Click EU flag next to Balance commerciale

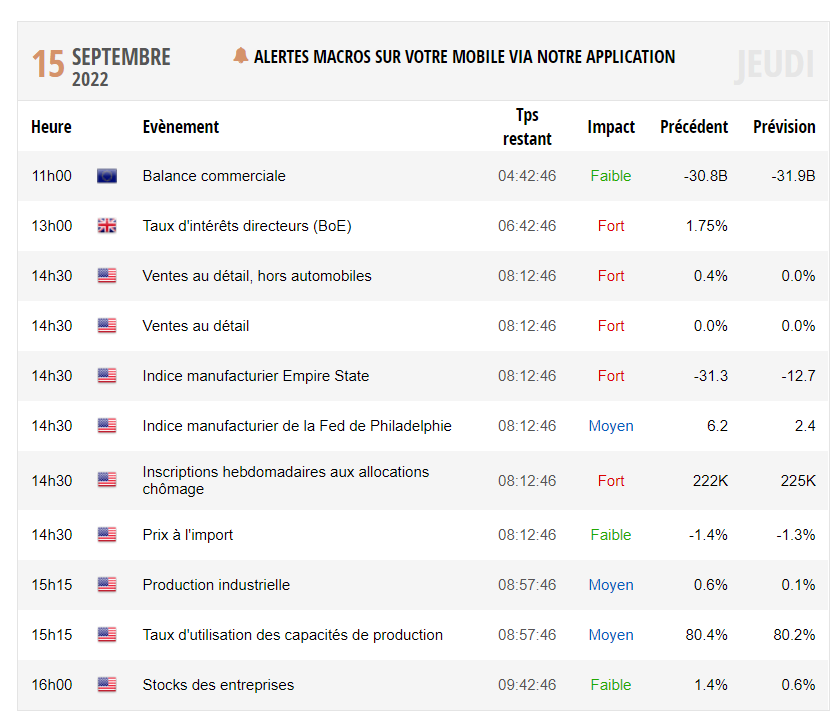point(107,176)
